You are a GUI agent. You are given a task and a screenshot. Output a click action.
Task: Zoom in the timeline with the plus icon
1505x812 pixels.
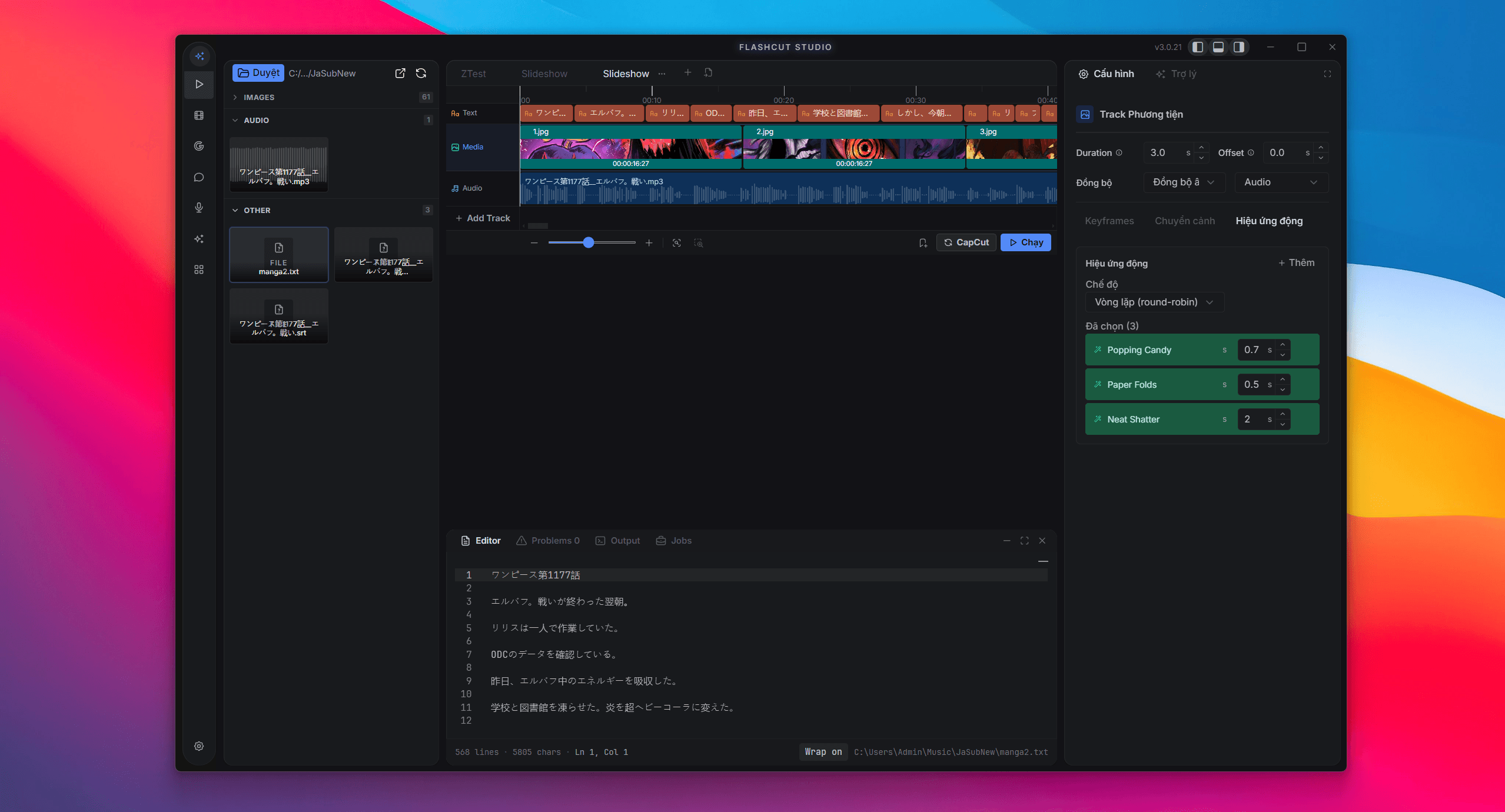click(x=649, y=243)
